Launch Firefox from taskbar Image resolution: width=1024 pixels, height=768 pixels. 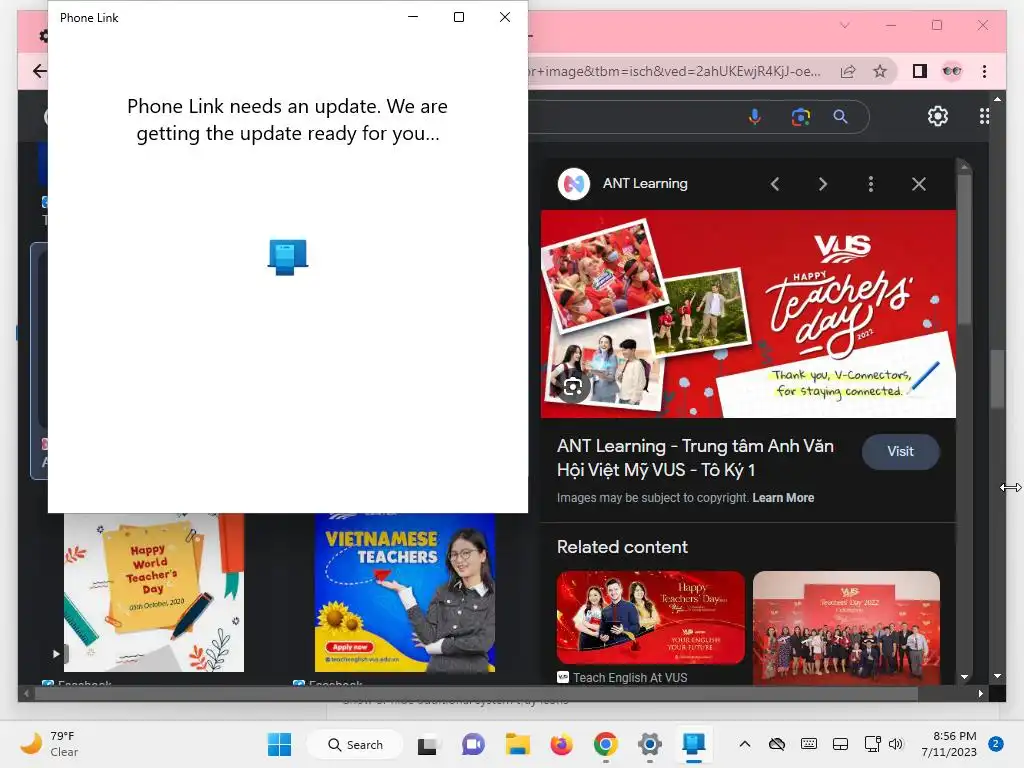(x=562, y=744)
